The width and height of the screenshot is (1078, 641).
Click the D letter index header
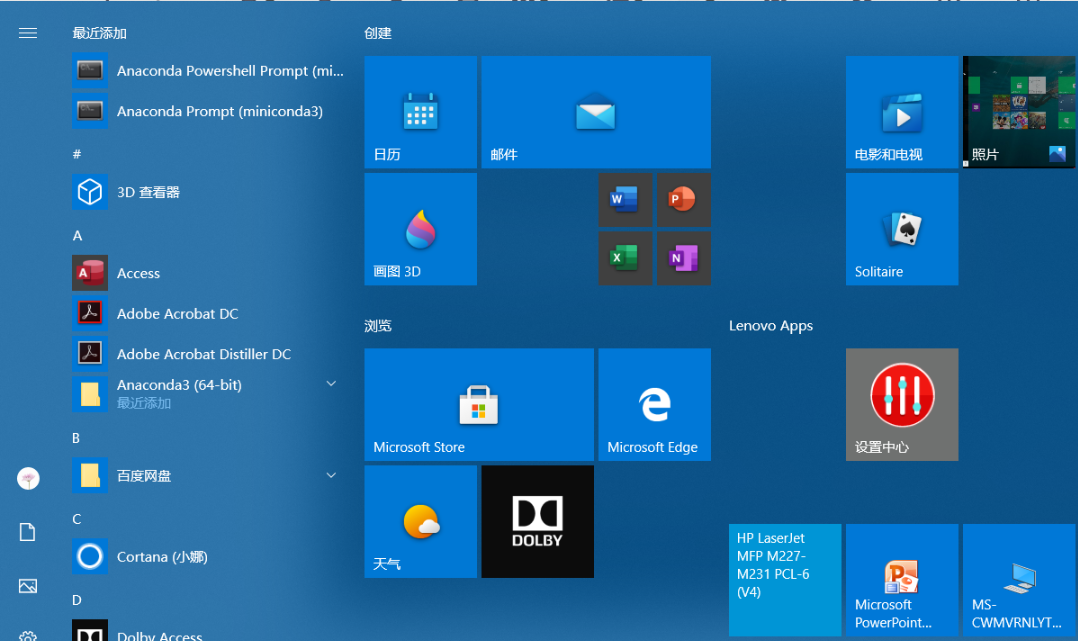[x=77, y=600]
